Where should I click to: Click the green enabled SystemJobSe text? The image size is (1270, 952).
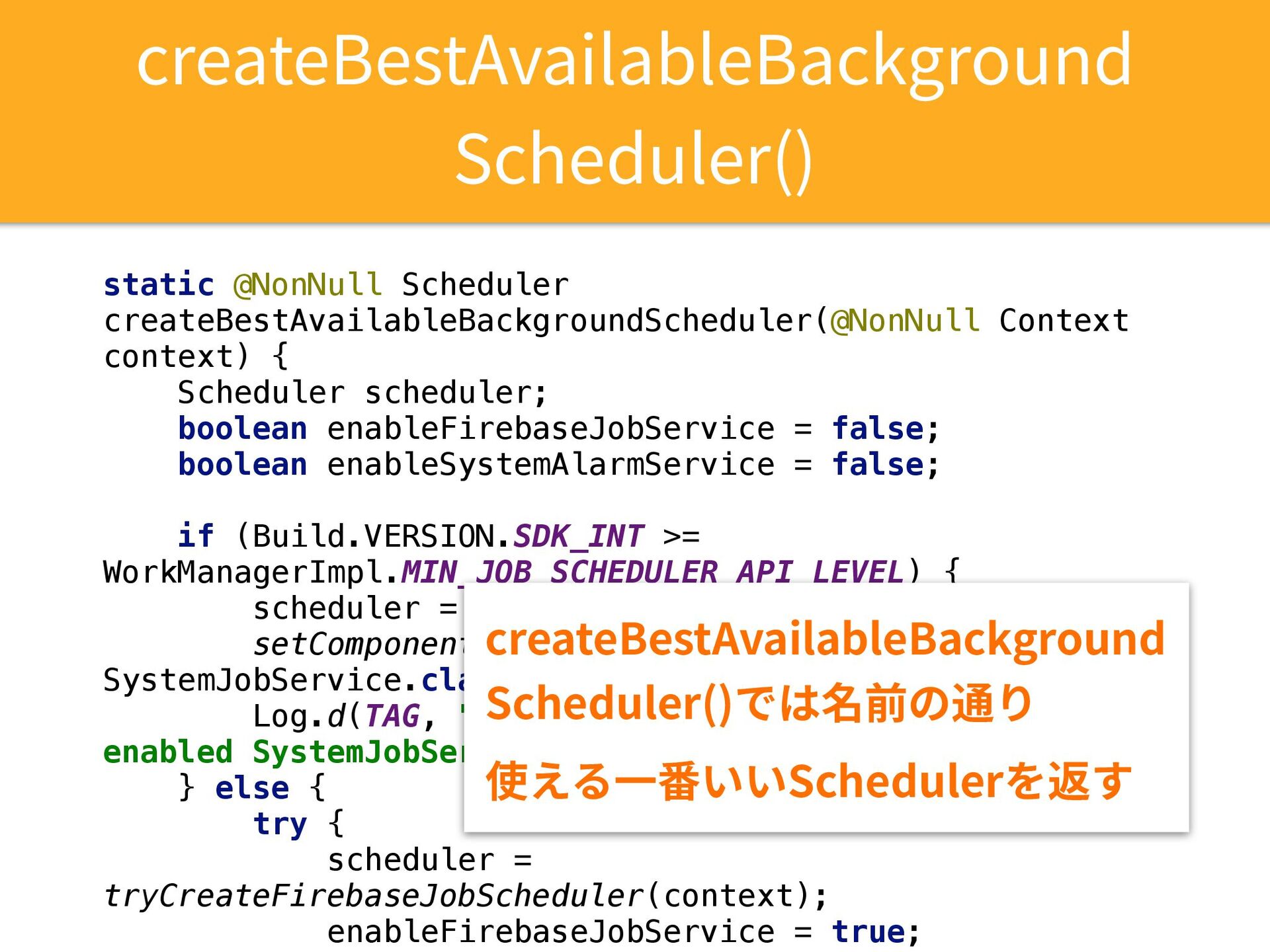[283, 752]
